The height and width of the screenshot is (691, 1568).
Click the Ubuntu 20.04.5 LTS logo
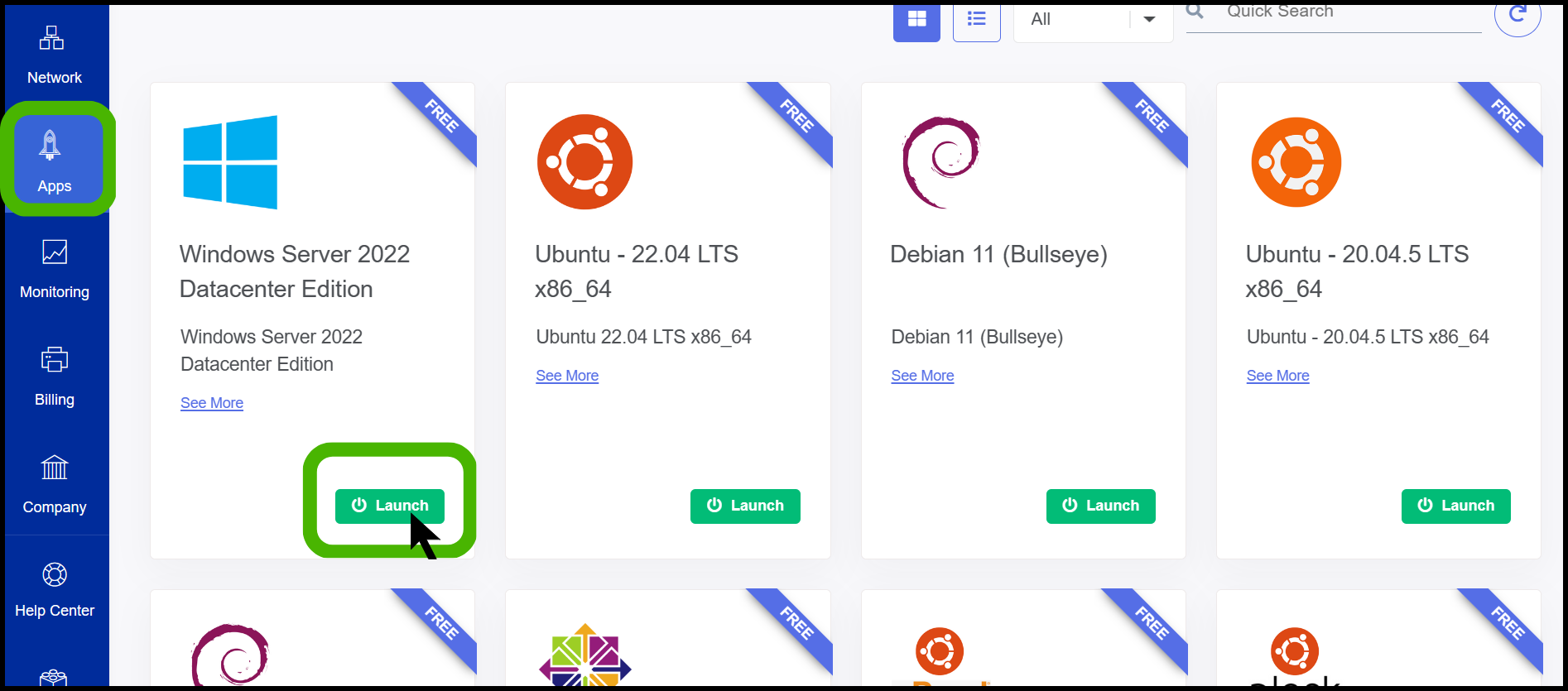[x=1296, y=162]
